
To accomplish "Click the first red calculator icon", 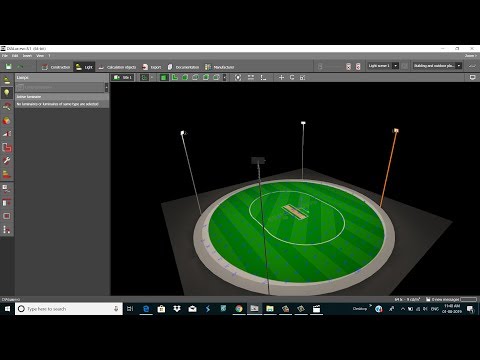I will click(348, 66).
